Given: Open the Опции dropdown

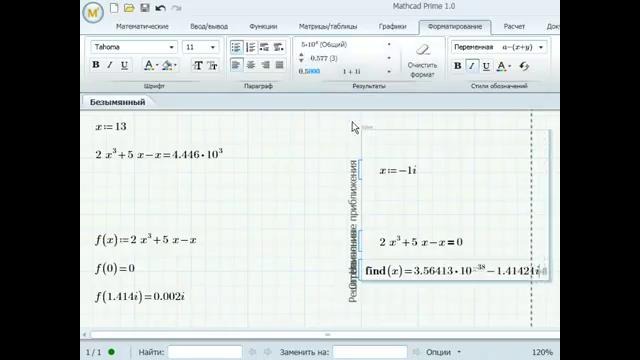Looking at the screenshot, I should [x=444, y=352].
